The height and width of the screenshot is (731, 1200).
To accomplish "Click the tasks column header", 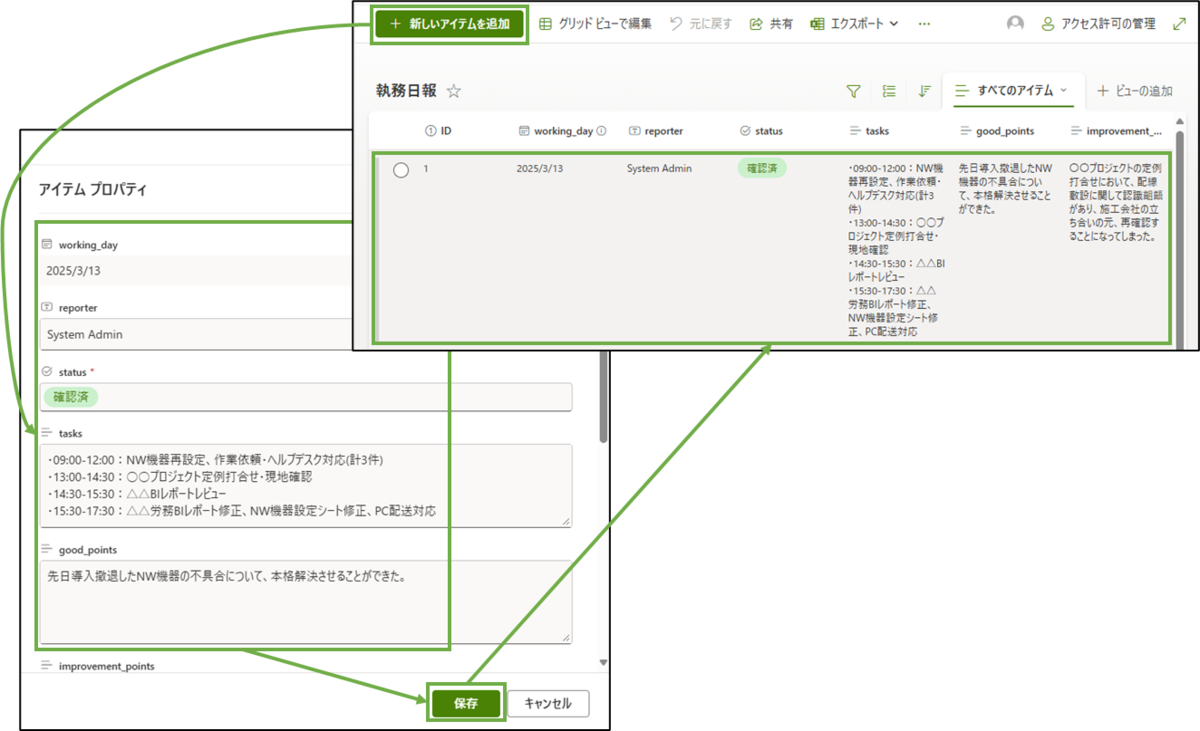I will click(869, 131).
